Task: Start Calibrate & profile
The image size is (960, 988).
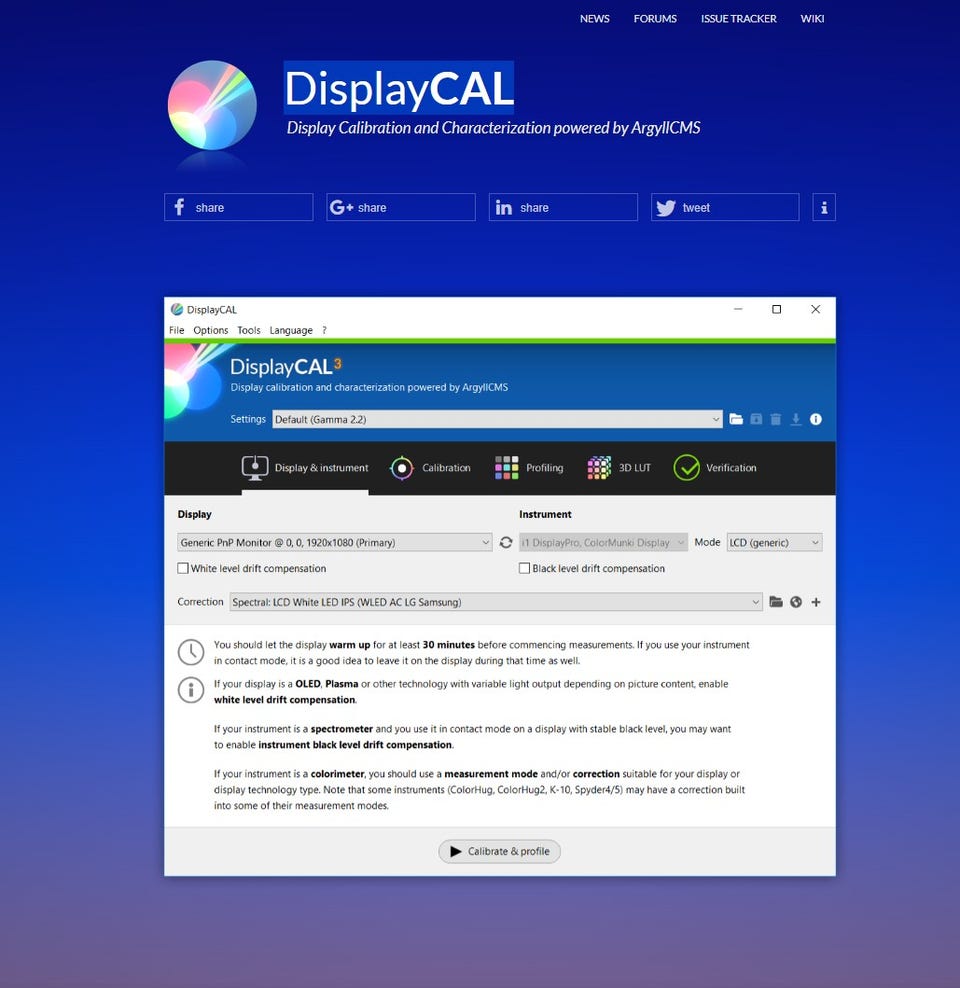Action: pos(500,852)
